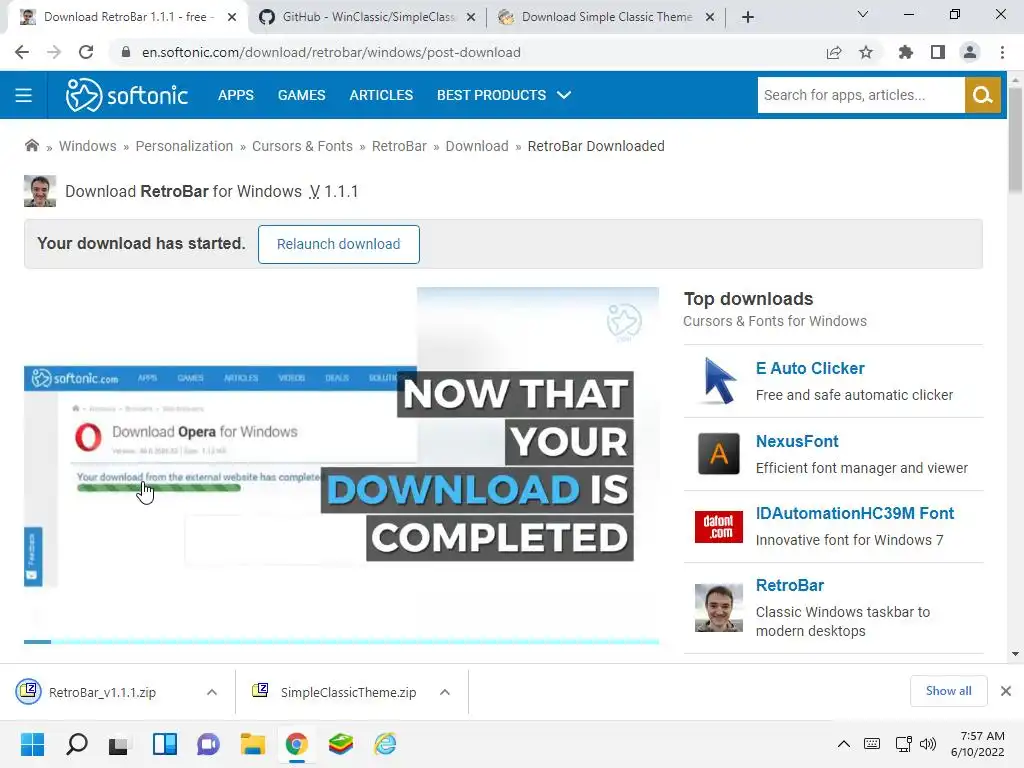
Task: Open the Chrome extensions puzzle icon
Action: (x=905, y=52)
